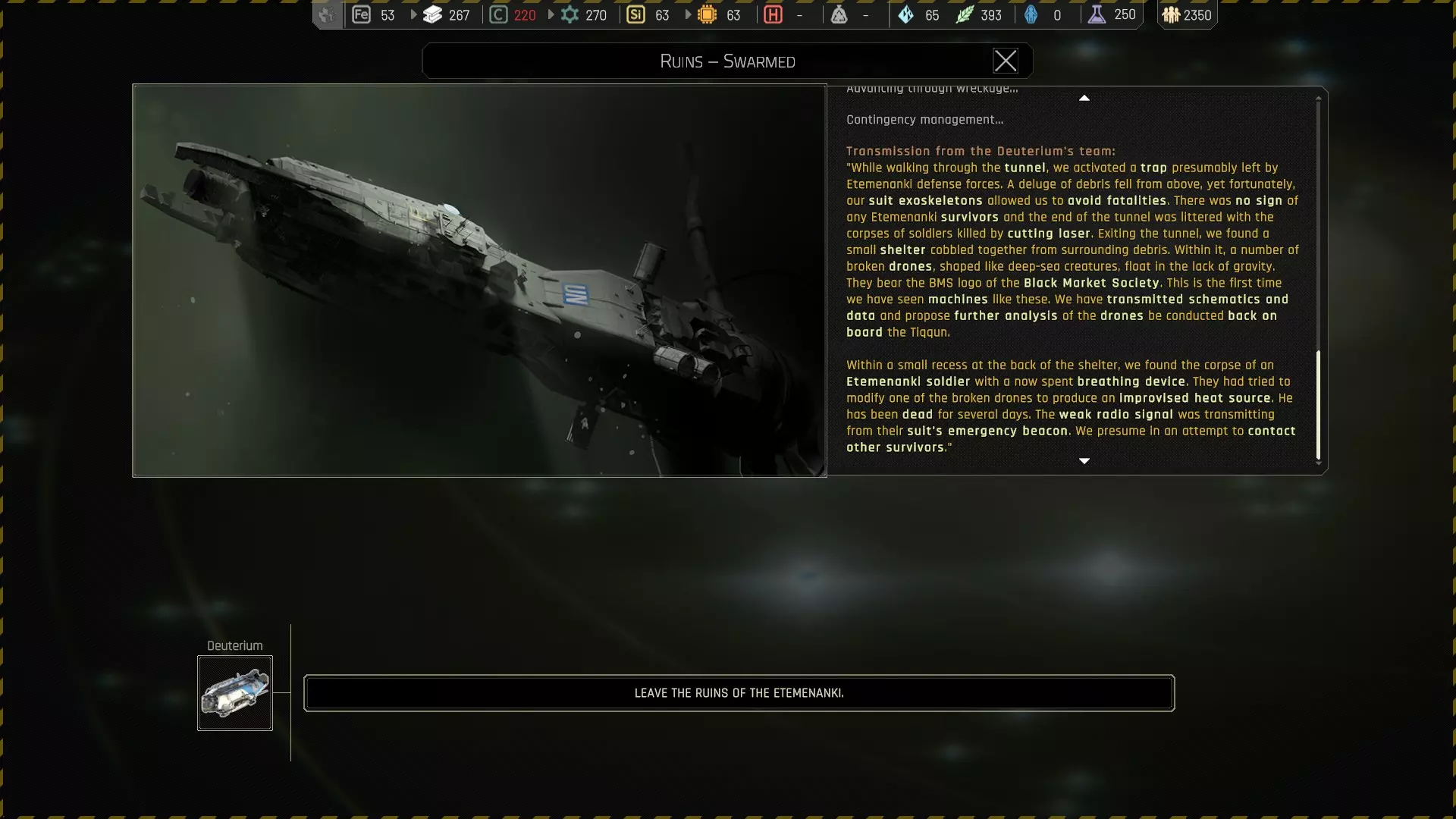The height and width of the screenshot is (819, 1456).
Task: Click the iron to metal conversion arrow
Action: pyautogui.click(x=413, y=14)
